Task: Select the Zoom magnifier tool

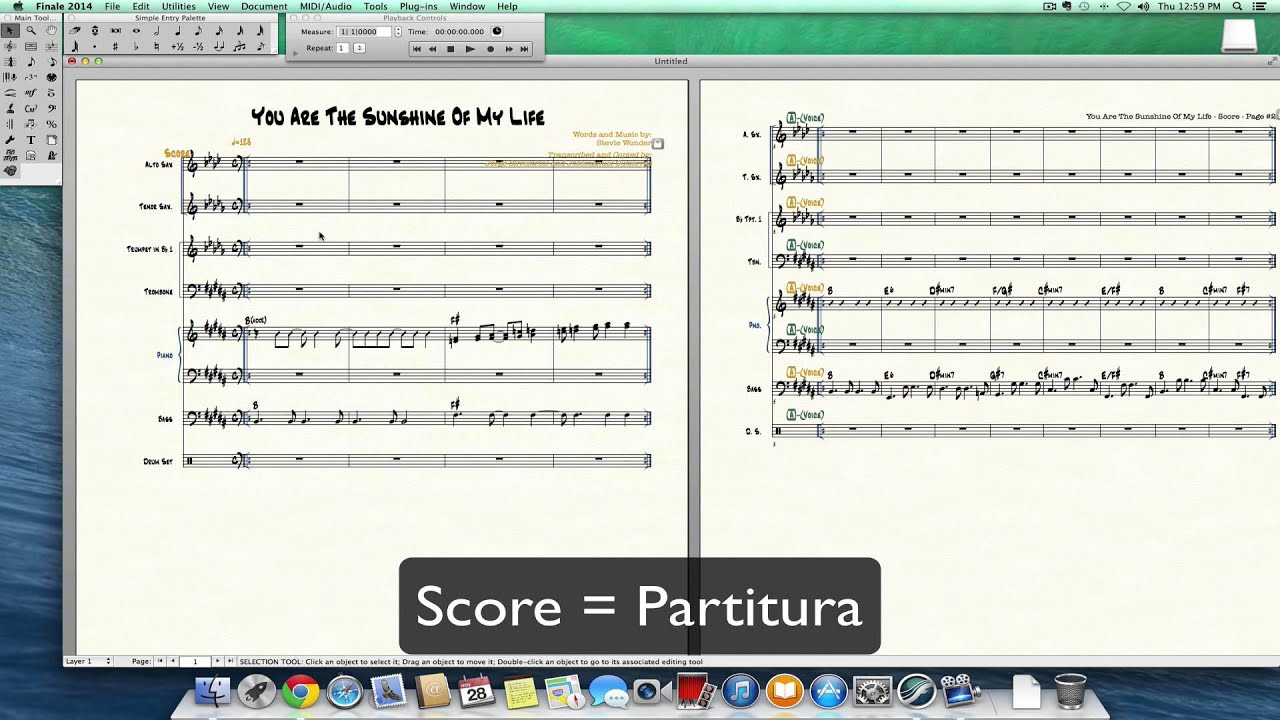Action: point(31,31)
